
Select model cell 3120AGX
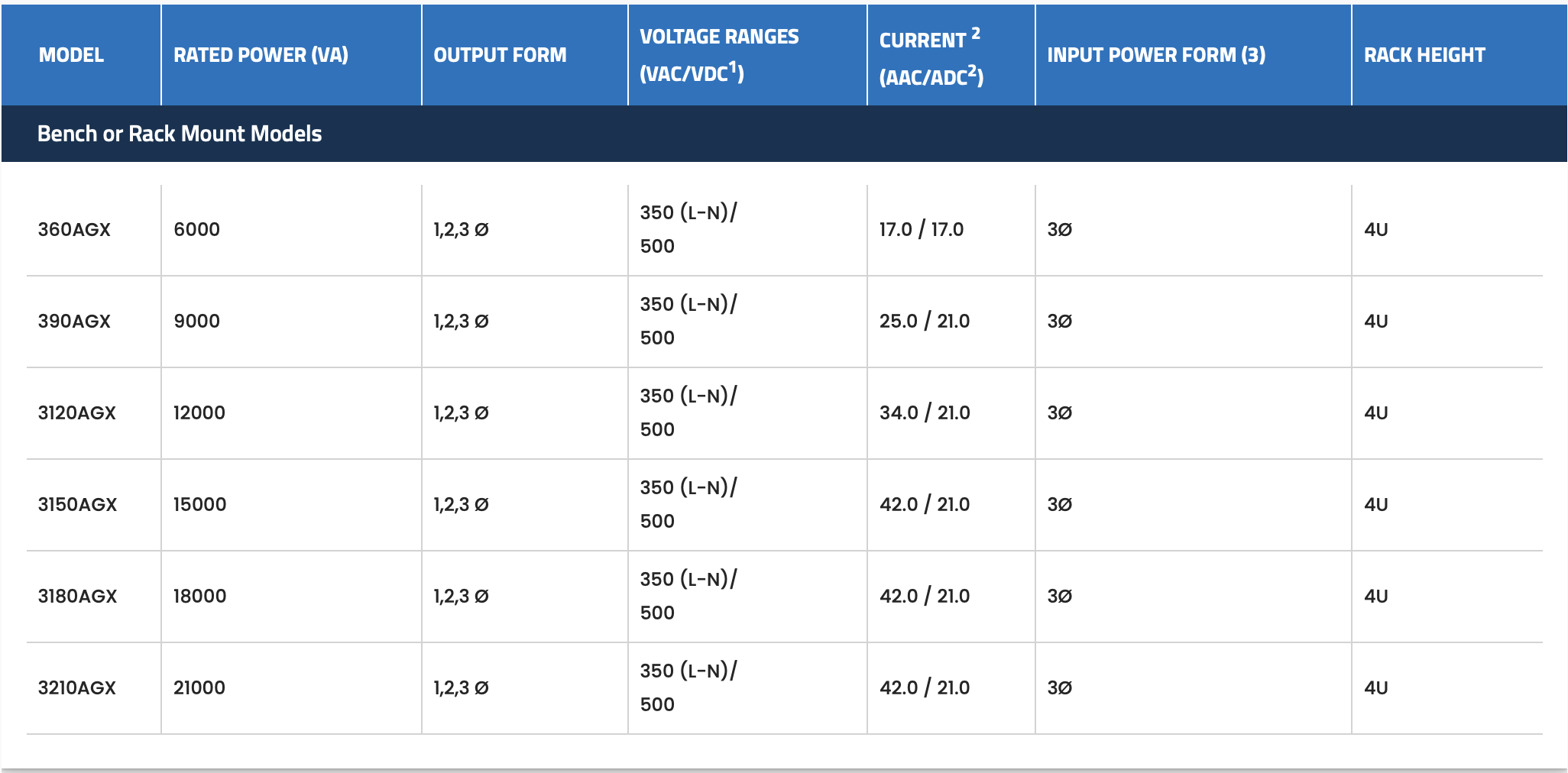pos(77,412)
